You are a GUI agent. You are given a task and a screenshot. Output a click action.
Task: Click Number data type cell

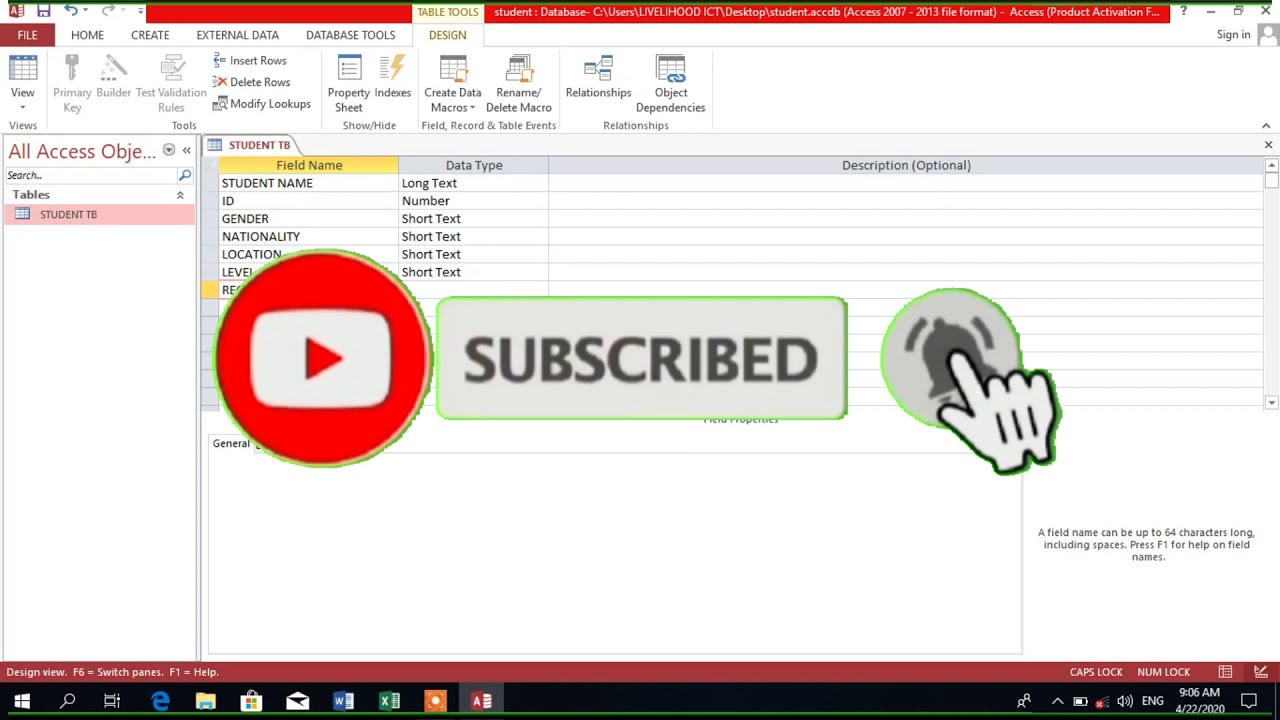coord(473,201)
